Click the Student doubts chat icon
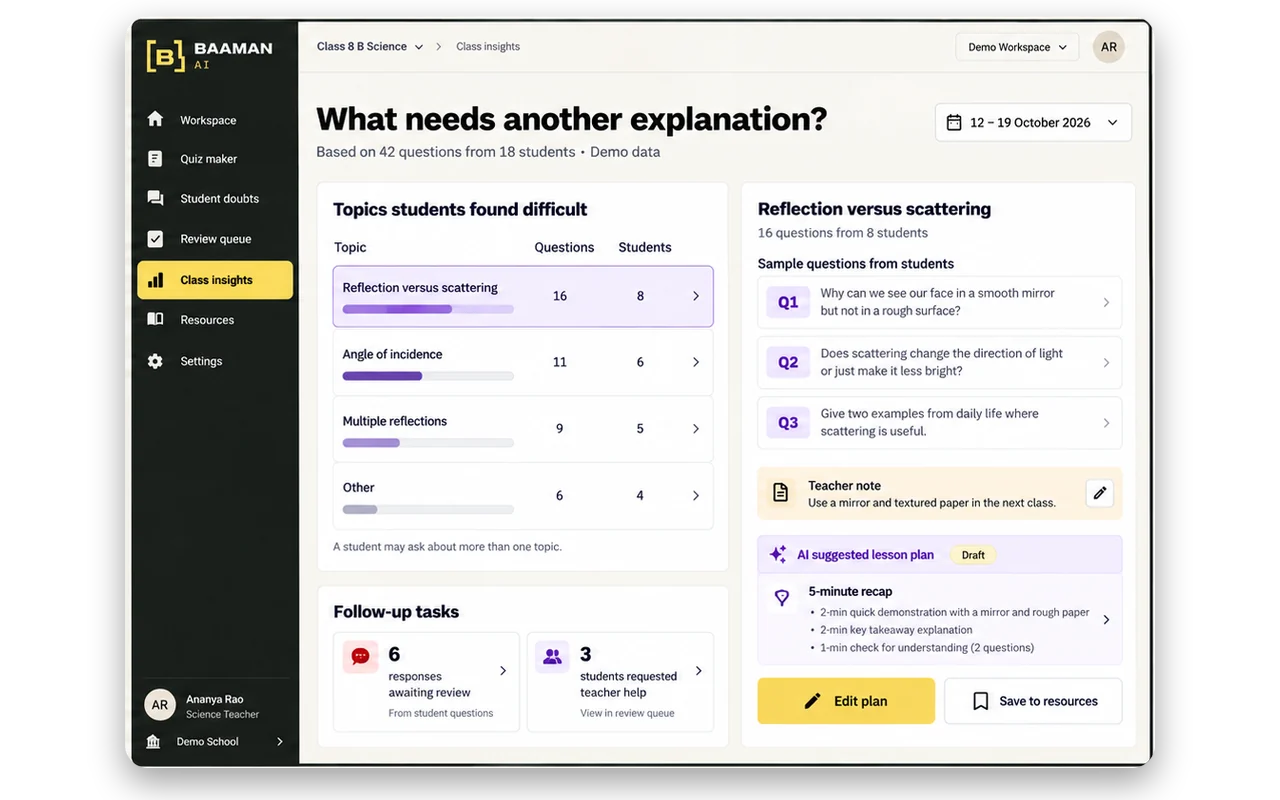This screenshot has width=1280, height=800. pos(155,198)
